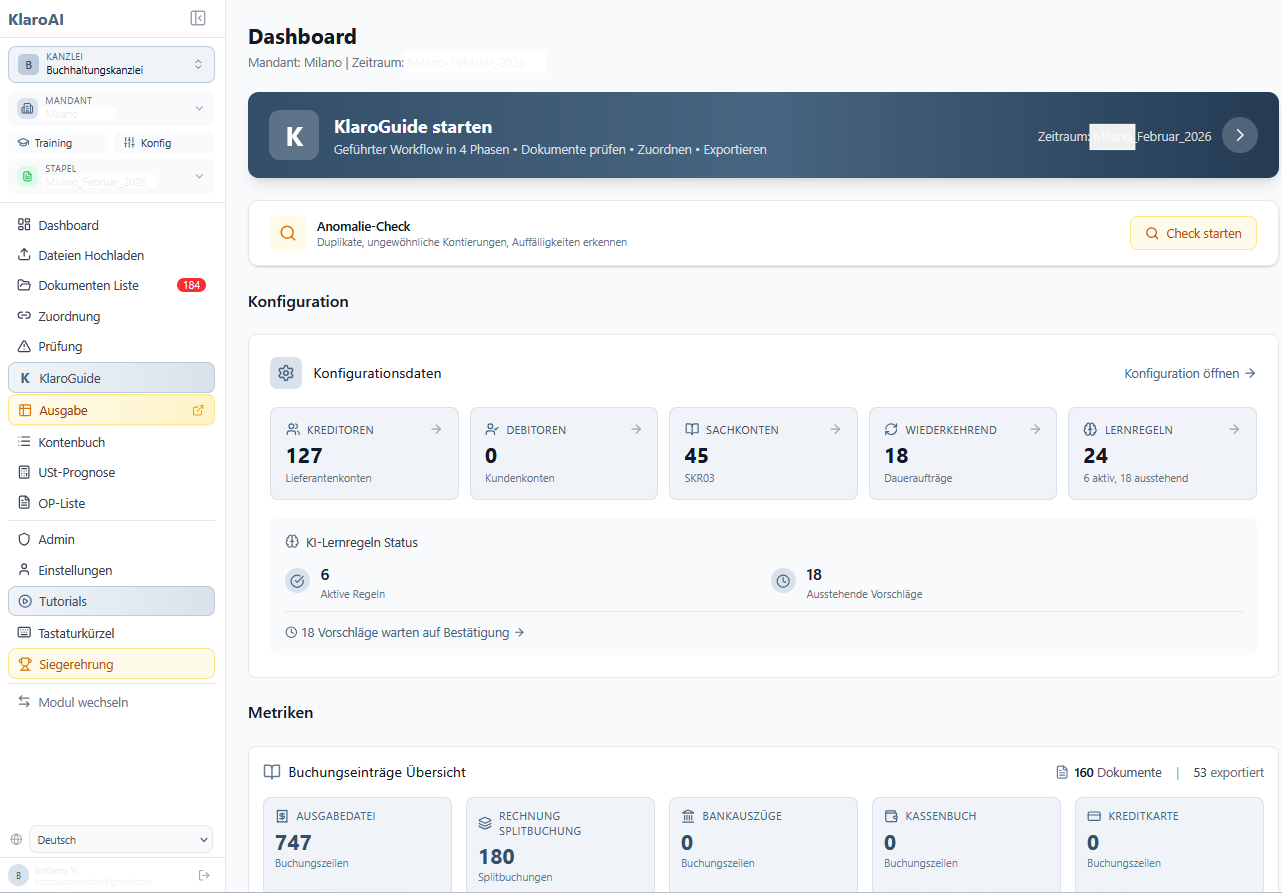Click the external link icon on Ausgabe
The width and height of the screenshot is (1282, 893).
[x=197, y=410]
